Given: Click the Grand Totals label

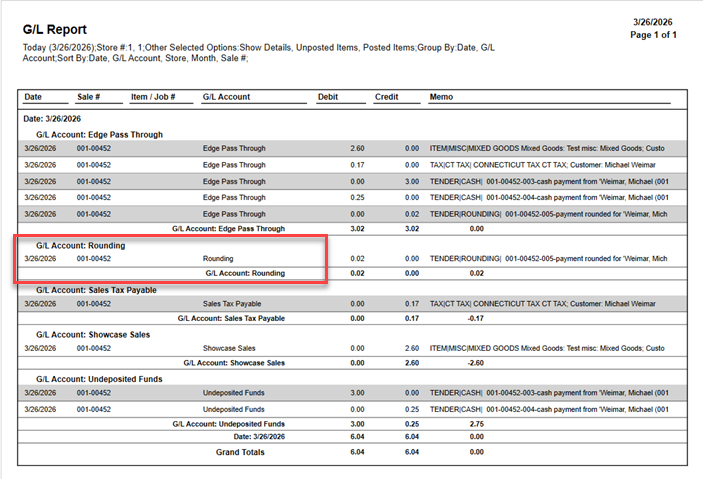Looking at the screenshot, I should (242, 452).
